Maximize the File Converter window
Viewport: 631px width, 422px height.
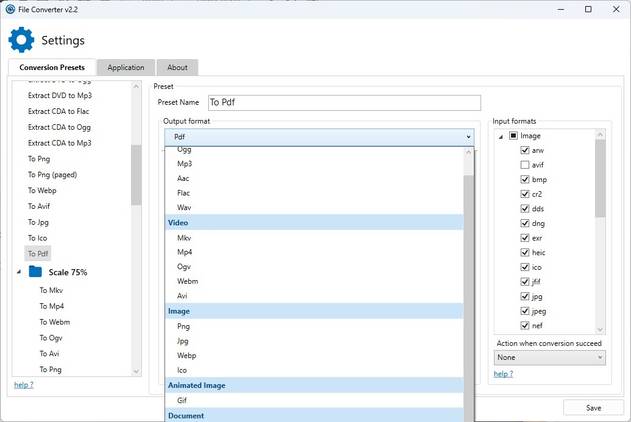coord(588,9)
